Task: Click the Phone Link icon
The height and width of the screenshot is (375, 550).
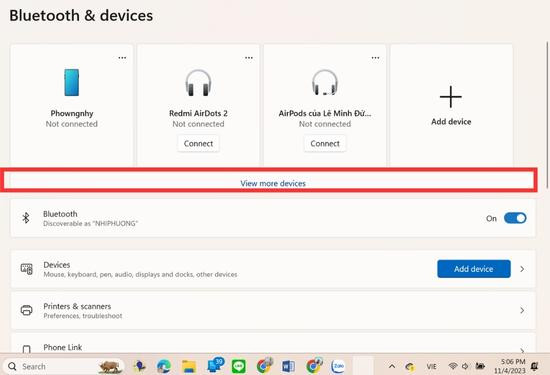Action: tap(27, 349)
